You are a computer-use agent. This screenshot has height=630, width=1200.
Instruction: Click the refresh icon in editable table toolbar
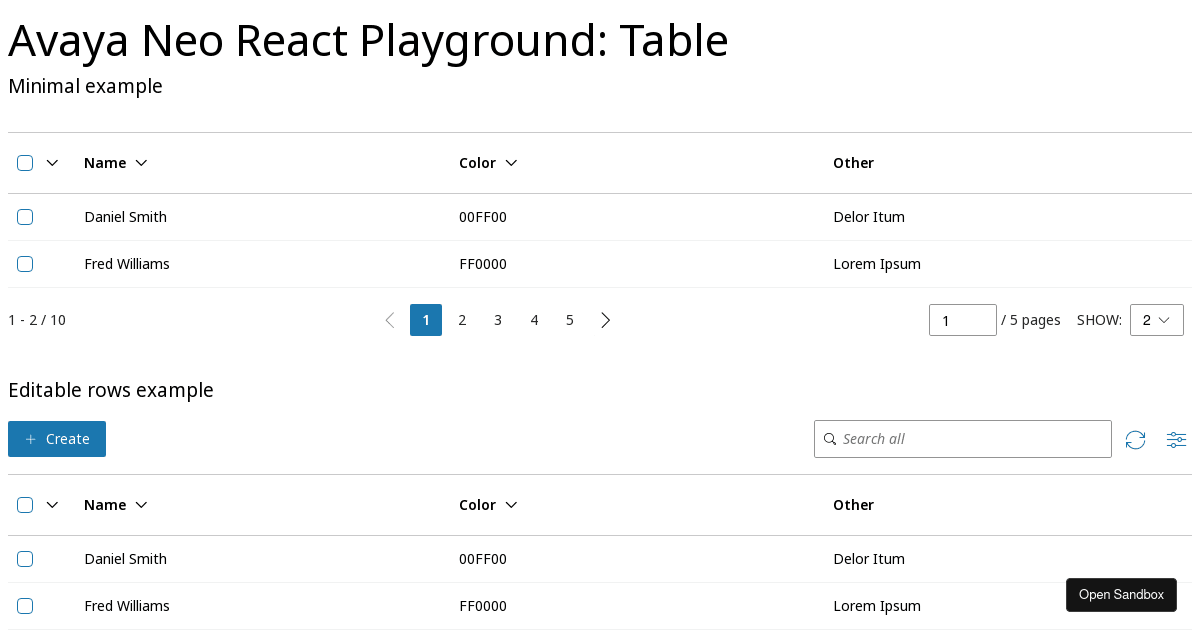[x=1135, y=440]
